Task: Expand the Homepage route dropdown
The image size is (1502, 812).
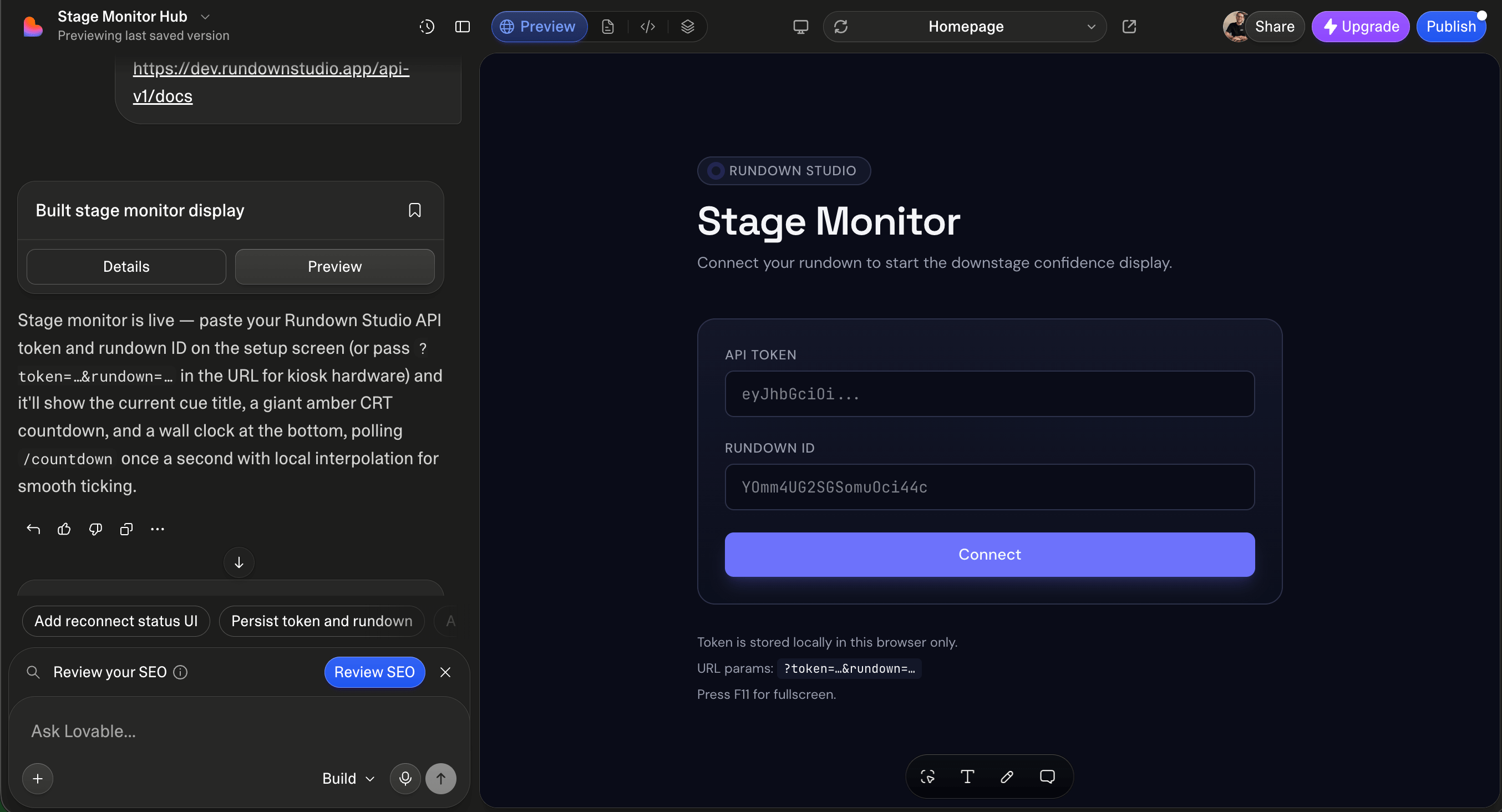Action: 1091,27
